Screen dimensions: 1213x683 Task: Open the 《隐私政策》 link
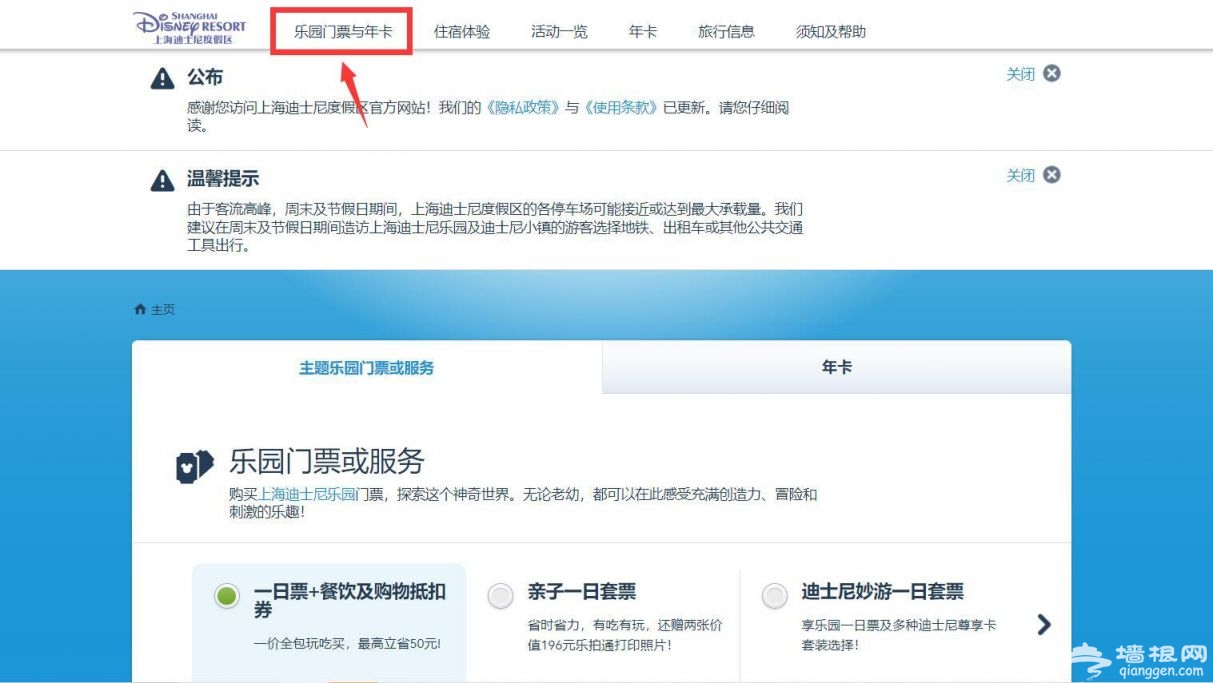pyautogui.click(x=523, y=108)
